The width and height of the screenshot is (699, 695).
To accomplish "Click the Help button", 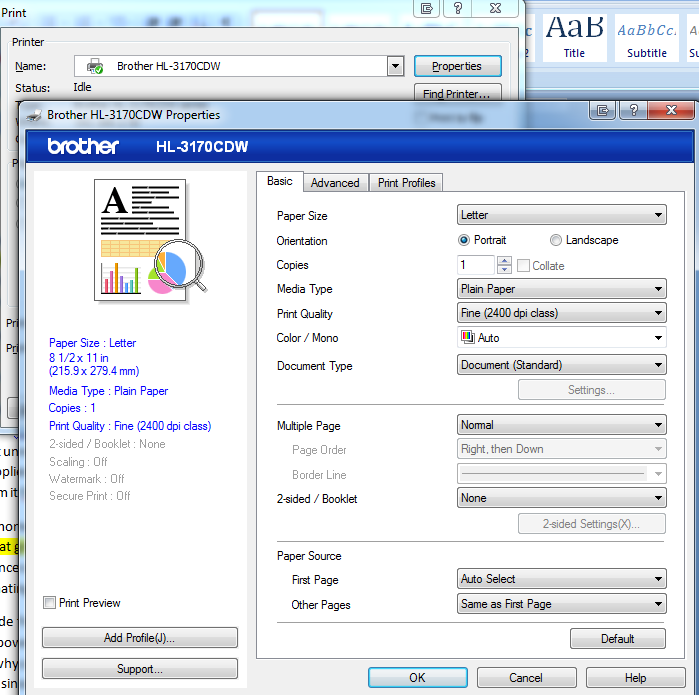I will 635,678.
